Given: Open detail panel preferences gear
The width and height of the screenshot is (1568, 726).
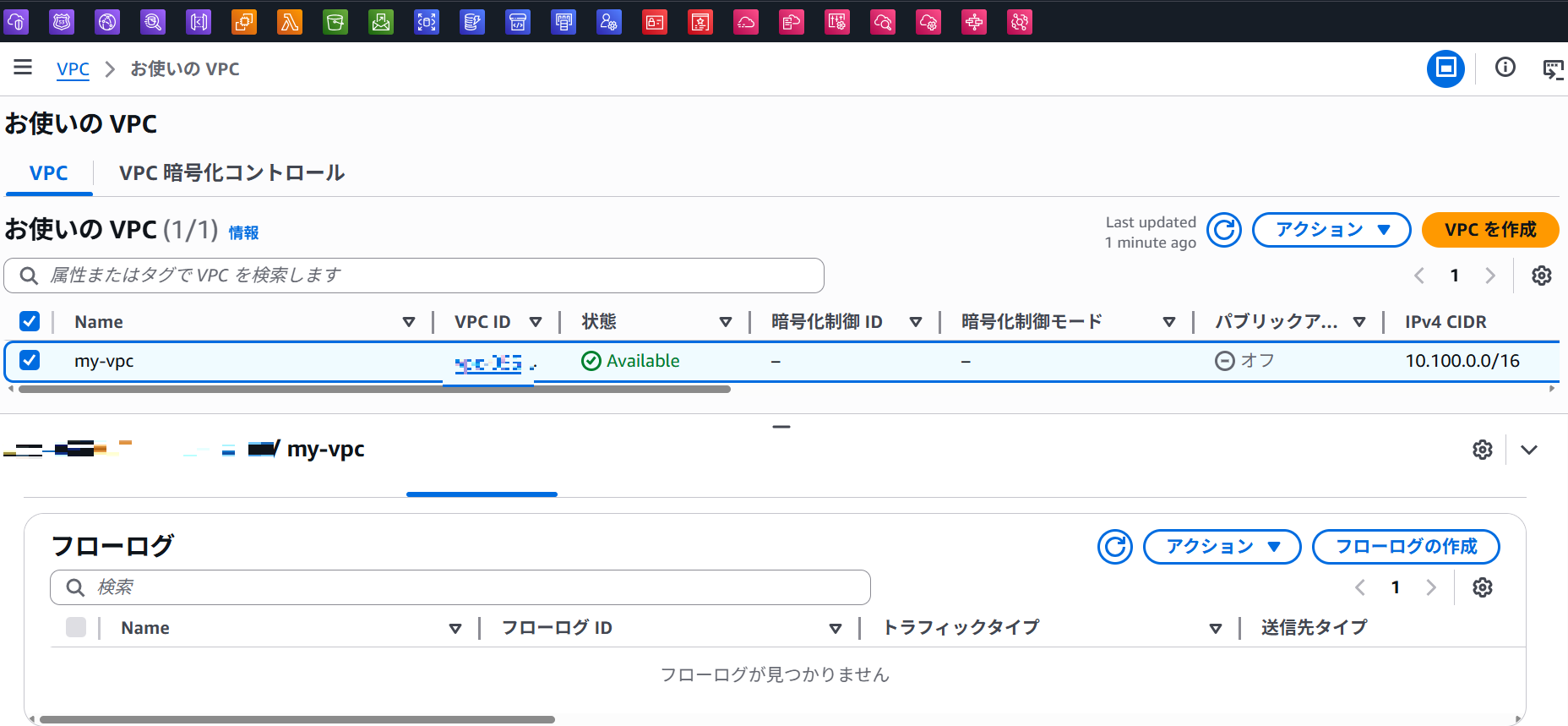Looking at the screenshot, I should pos(1483,450).
